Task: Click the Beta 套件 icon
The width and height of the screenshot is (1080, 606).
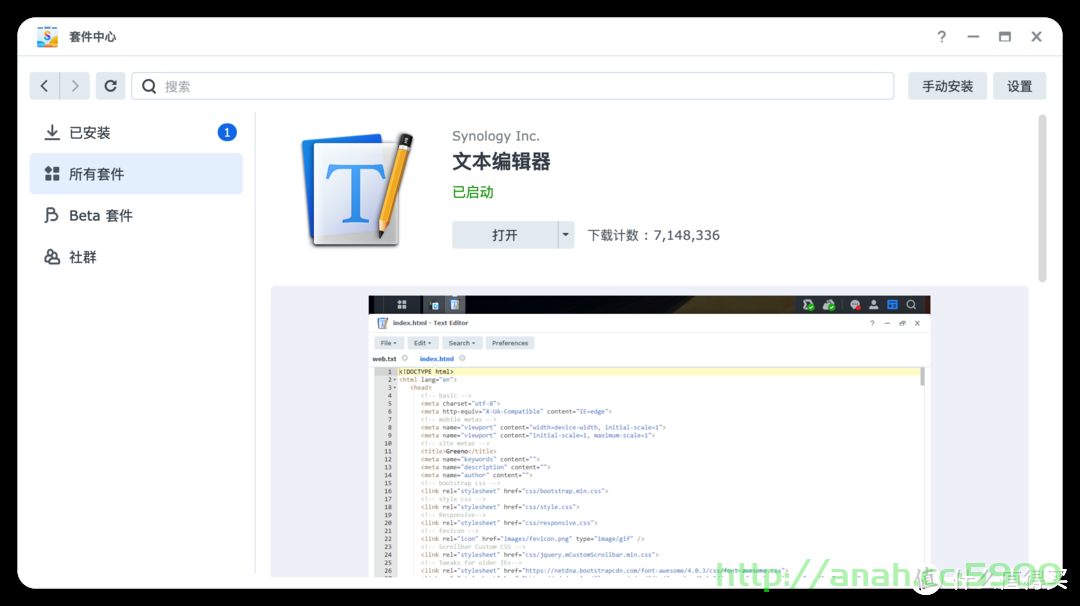Action: [52, 216]
